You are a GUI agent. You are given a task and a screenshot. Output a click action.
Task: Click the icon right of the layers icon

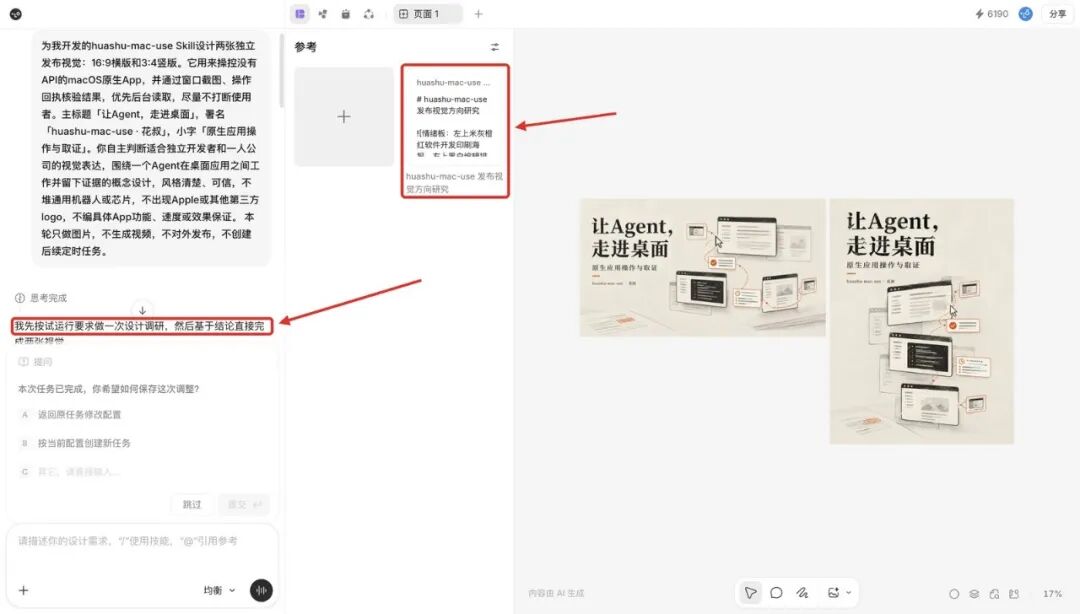[994, 593]
